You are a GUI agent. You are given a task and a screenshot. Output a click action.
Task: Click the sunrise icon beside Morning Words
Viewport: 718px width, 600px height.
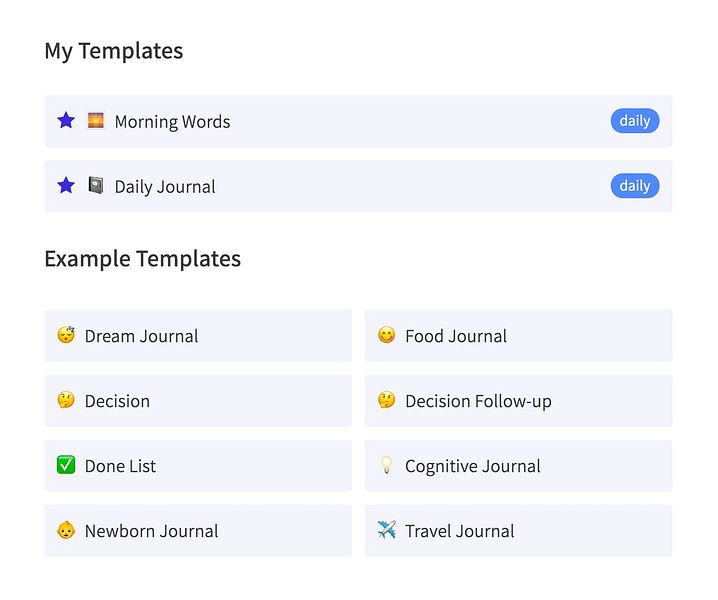pos(95,121)
